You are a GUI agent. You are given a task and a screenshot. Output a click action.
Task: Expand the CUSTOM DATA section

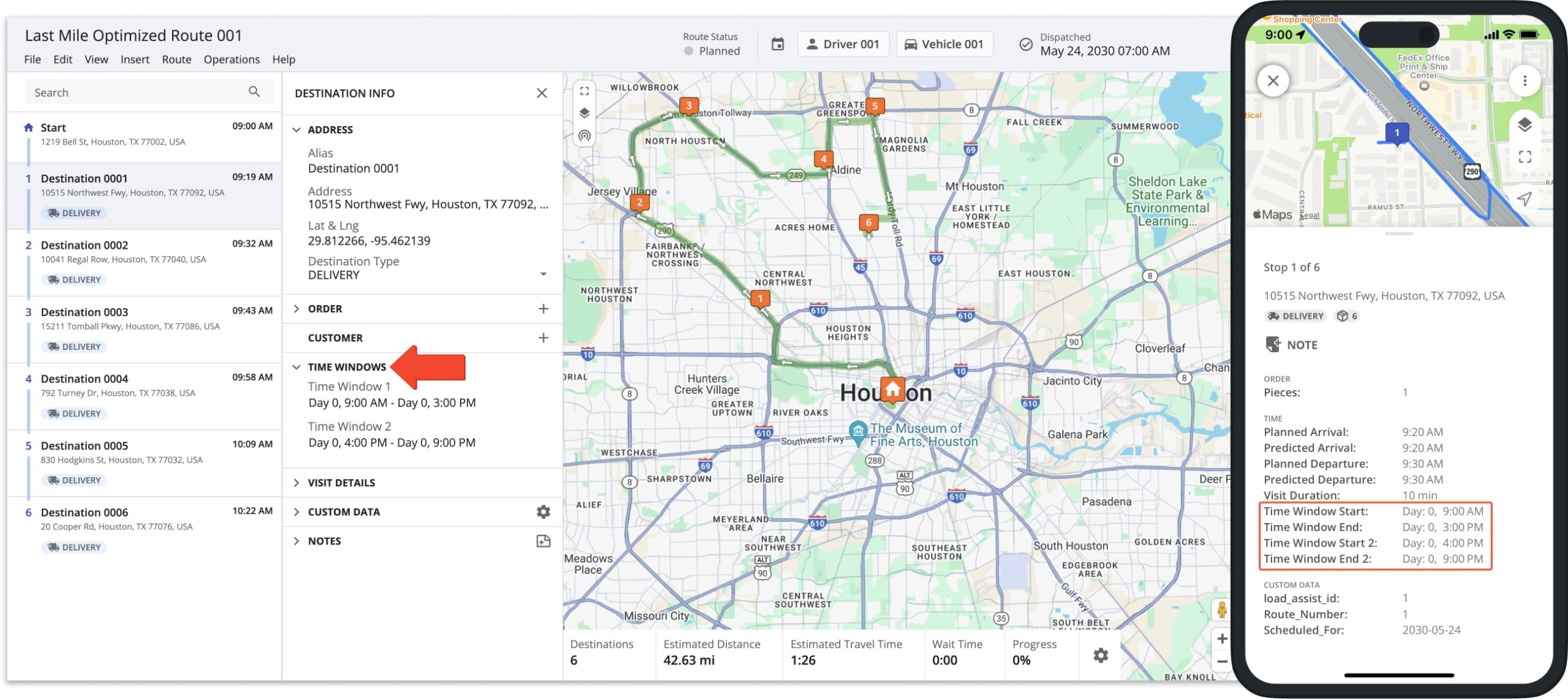point(296,512)
